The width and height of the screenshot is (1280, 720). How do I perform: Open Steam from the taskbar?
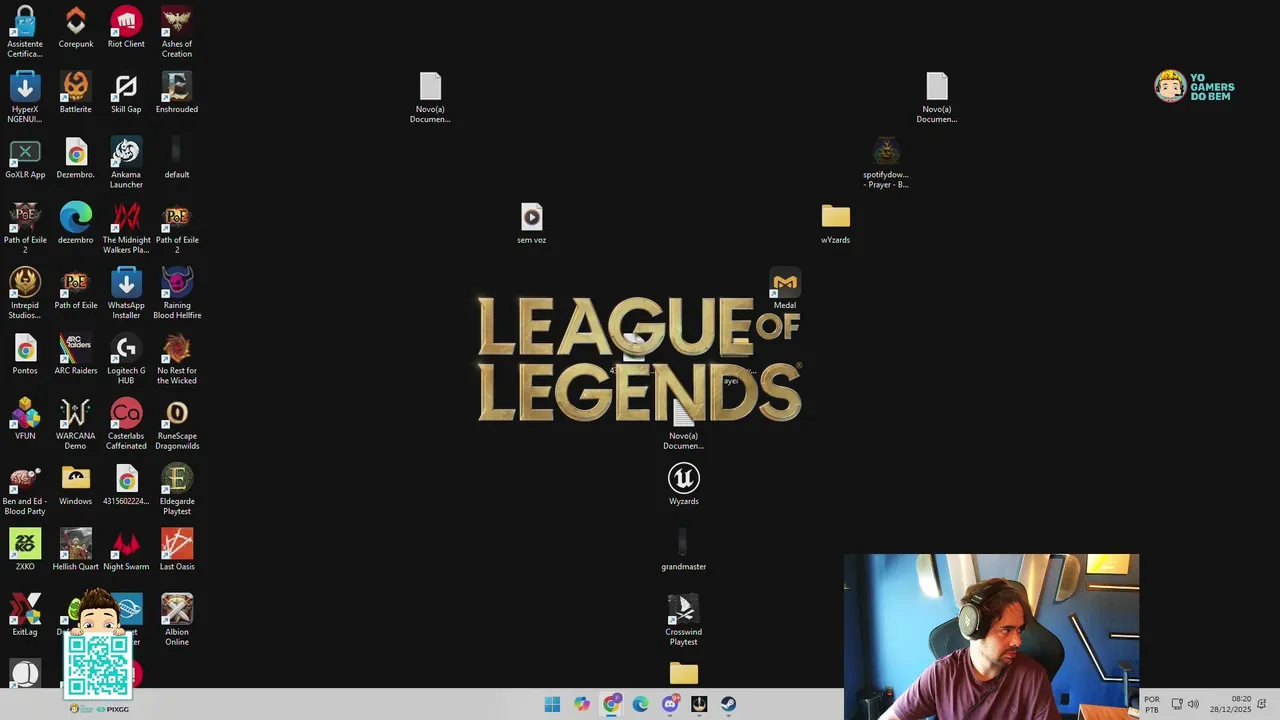coord(729,704)
